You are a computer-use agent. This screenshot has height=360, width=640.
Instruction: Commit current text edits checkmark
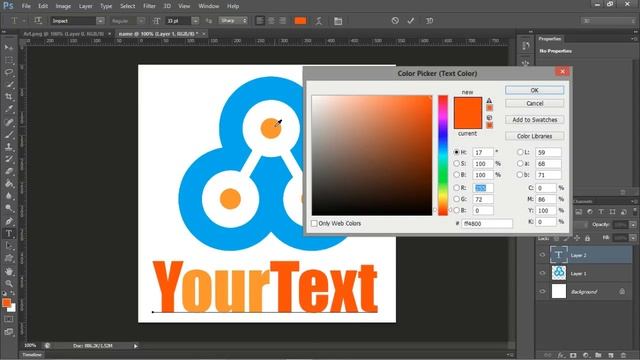tap(411, 20)
